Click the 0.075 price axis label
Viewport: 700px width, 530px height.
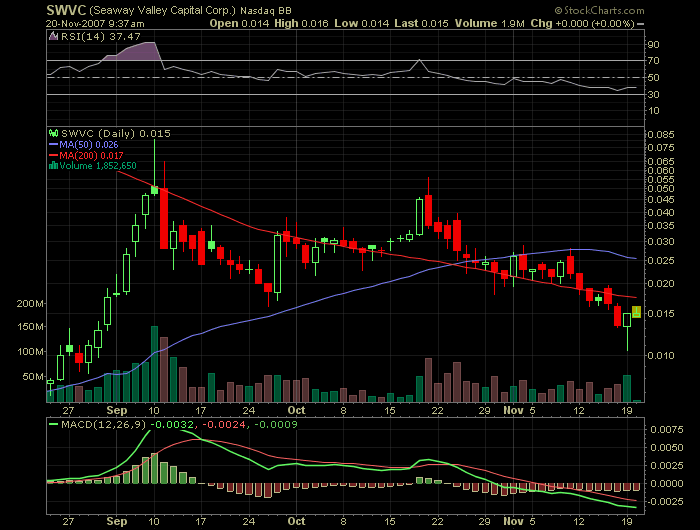pyautogui.click(x=661, y=147)
